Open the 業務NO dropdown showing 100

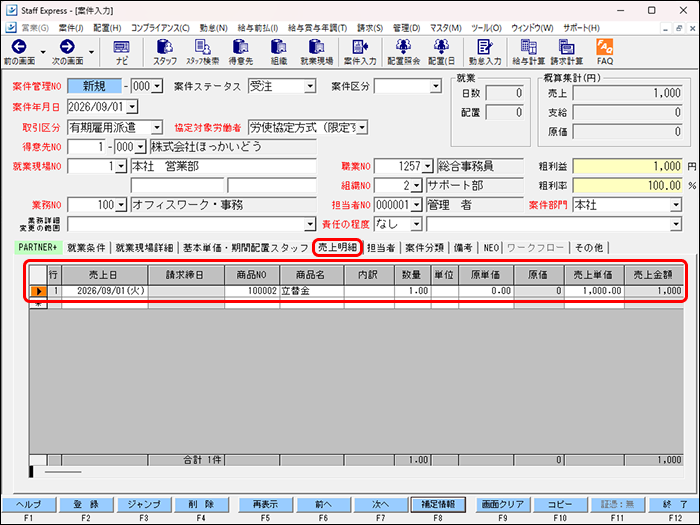click(121, 205)
